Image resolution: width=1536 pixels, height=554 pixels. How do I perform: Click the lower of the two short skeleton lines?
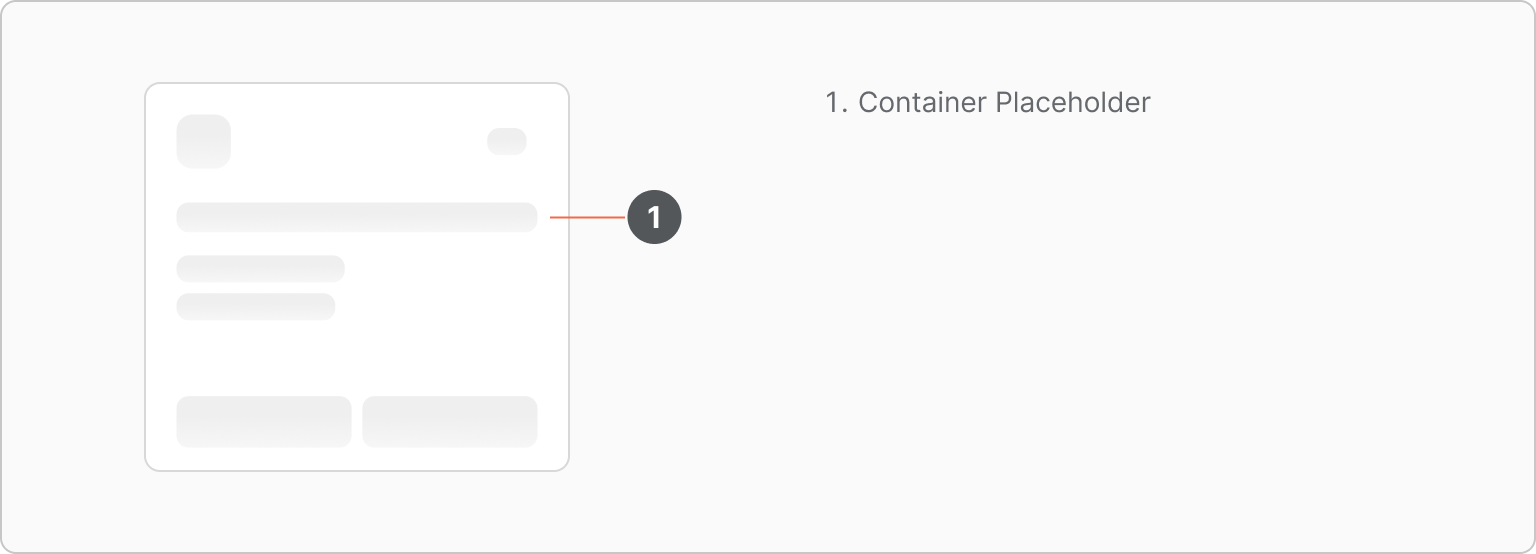(256, 306)
